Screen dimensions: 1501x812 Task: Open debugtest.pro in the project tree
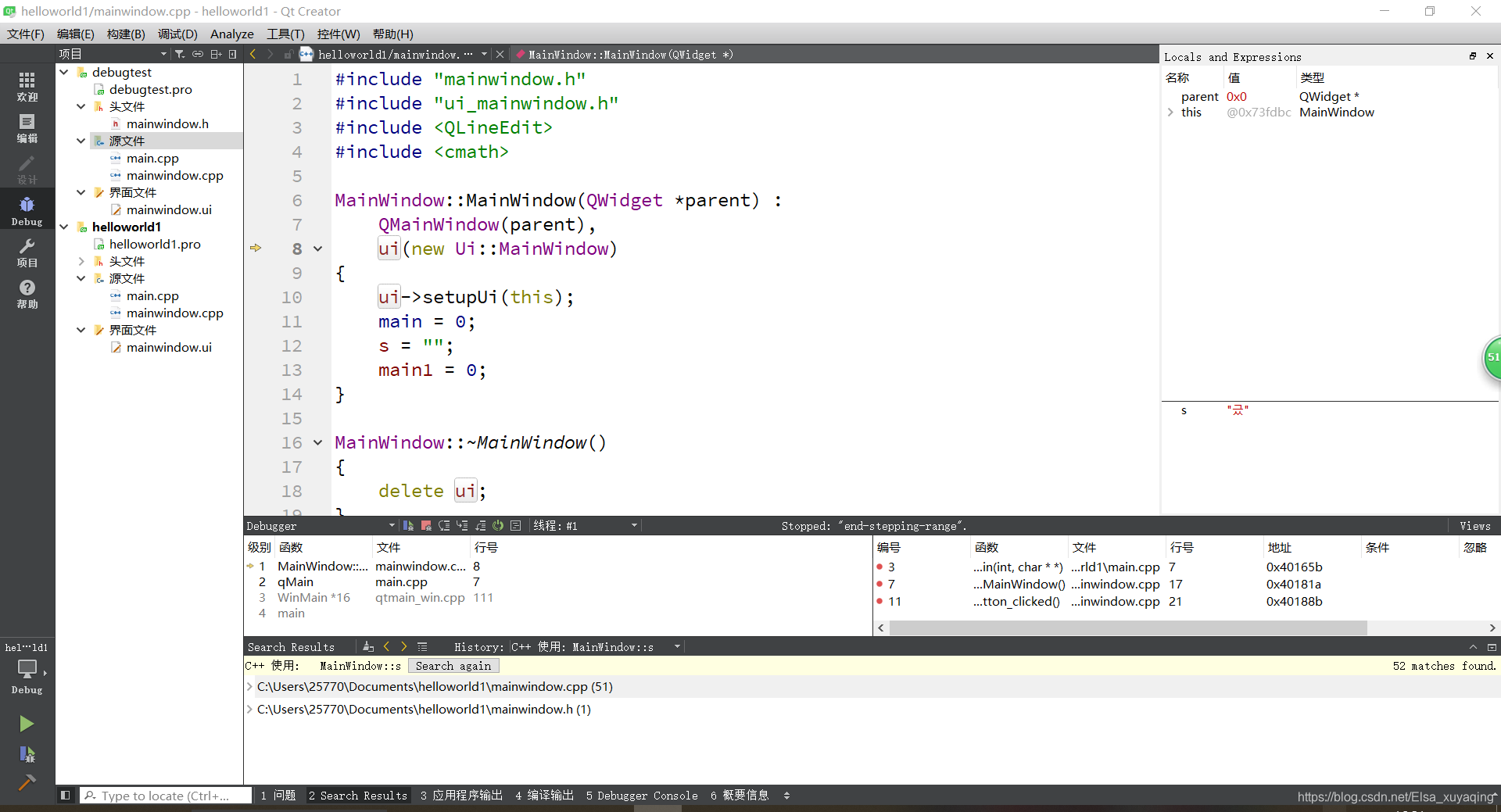point(150,89)
